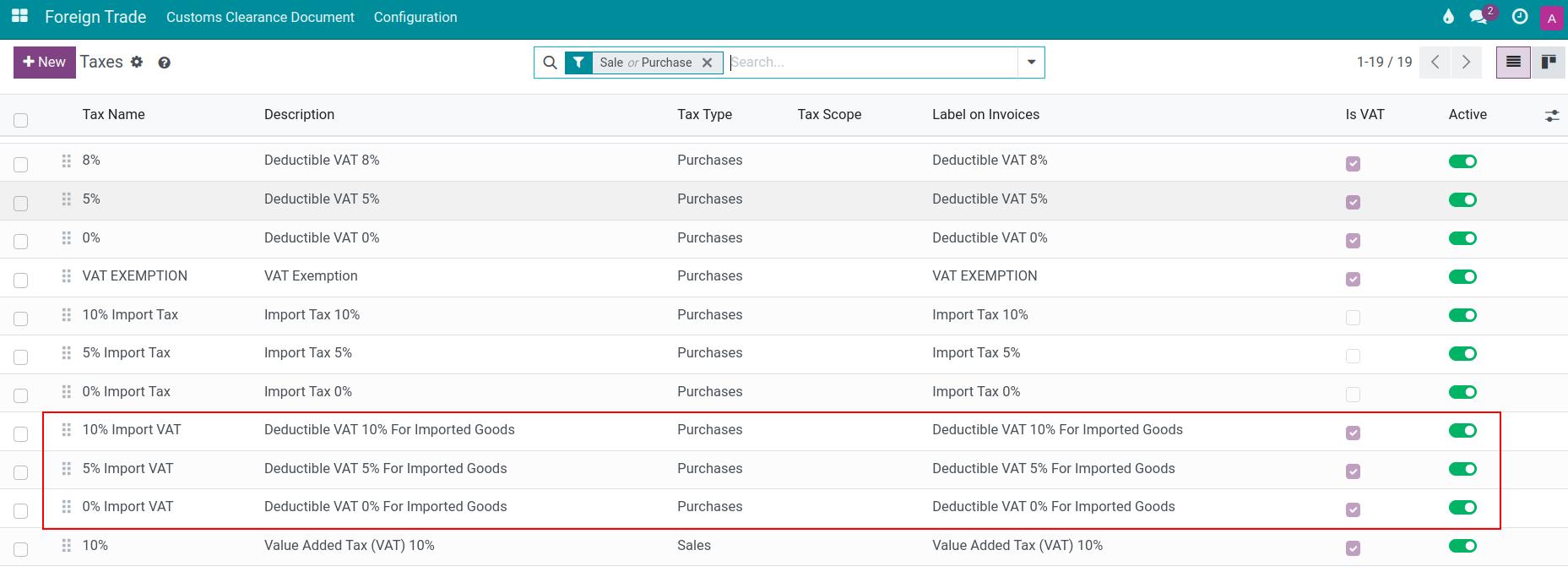Sort by Tax Type column header

(704, 115)
